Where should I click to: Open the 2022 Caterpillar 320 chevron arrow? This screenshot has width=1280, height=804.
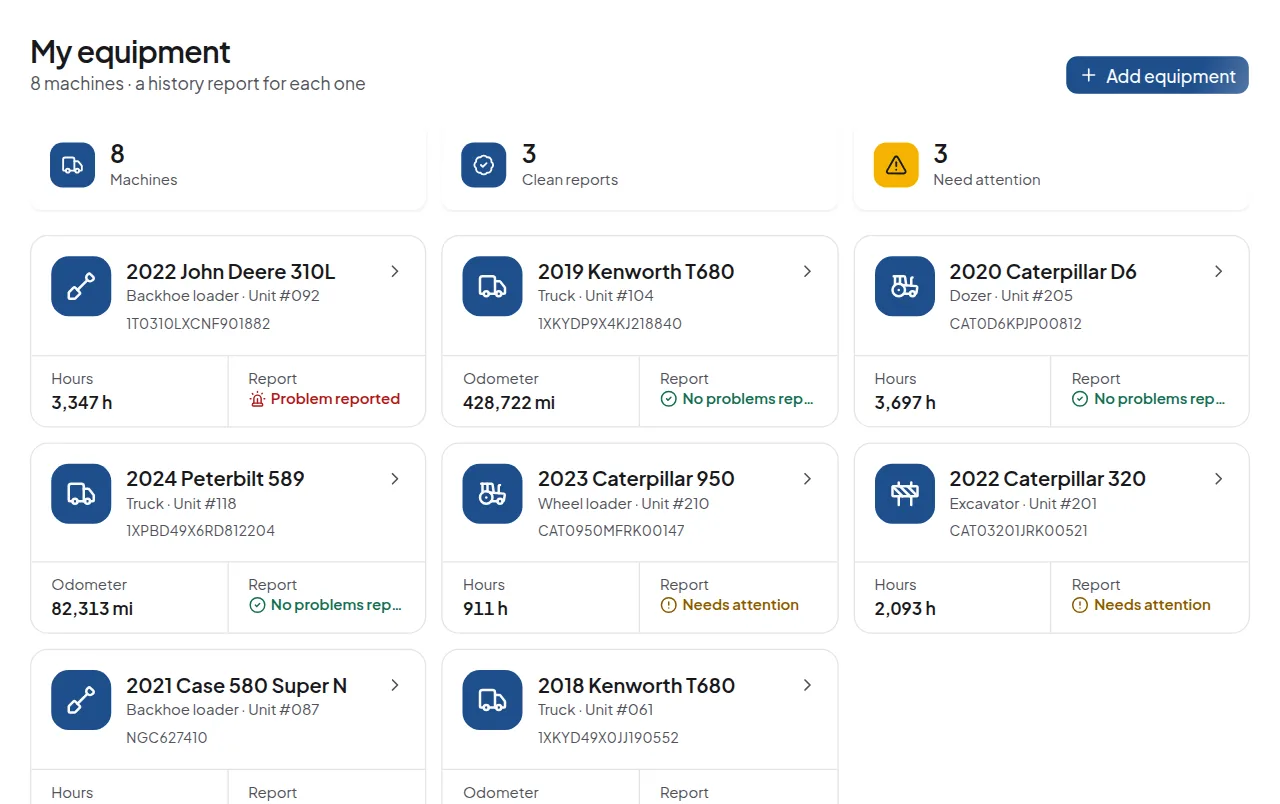tap(1218, 478)
